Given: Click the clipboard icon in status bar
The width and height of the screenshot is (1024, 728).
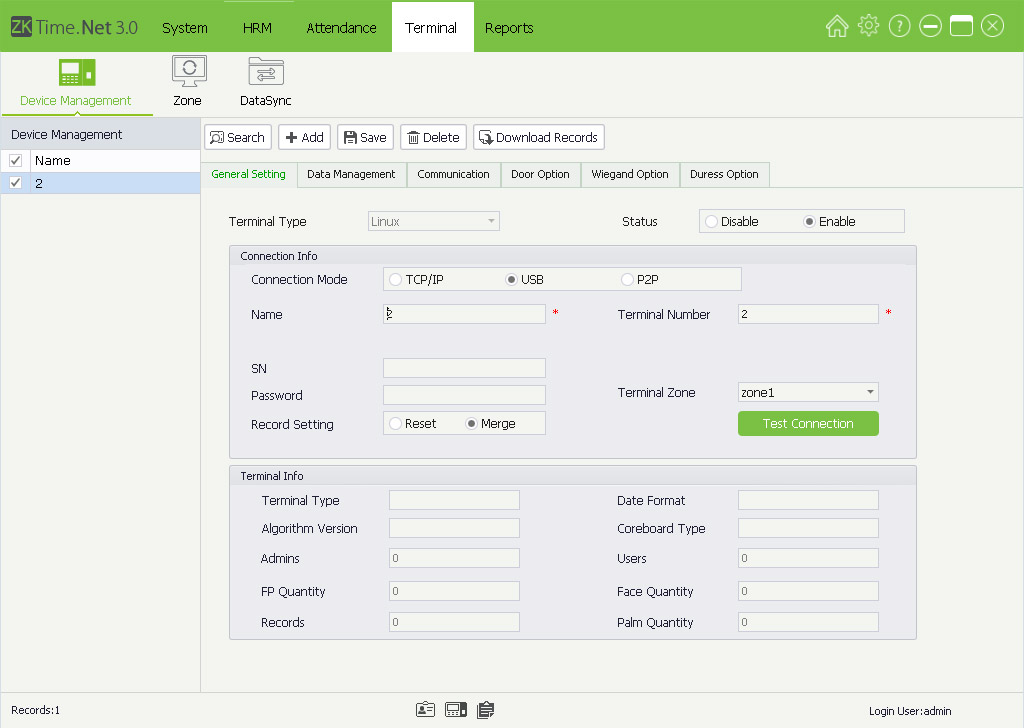Looking at the screenshot, I should [486, 710].
